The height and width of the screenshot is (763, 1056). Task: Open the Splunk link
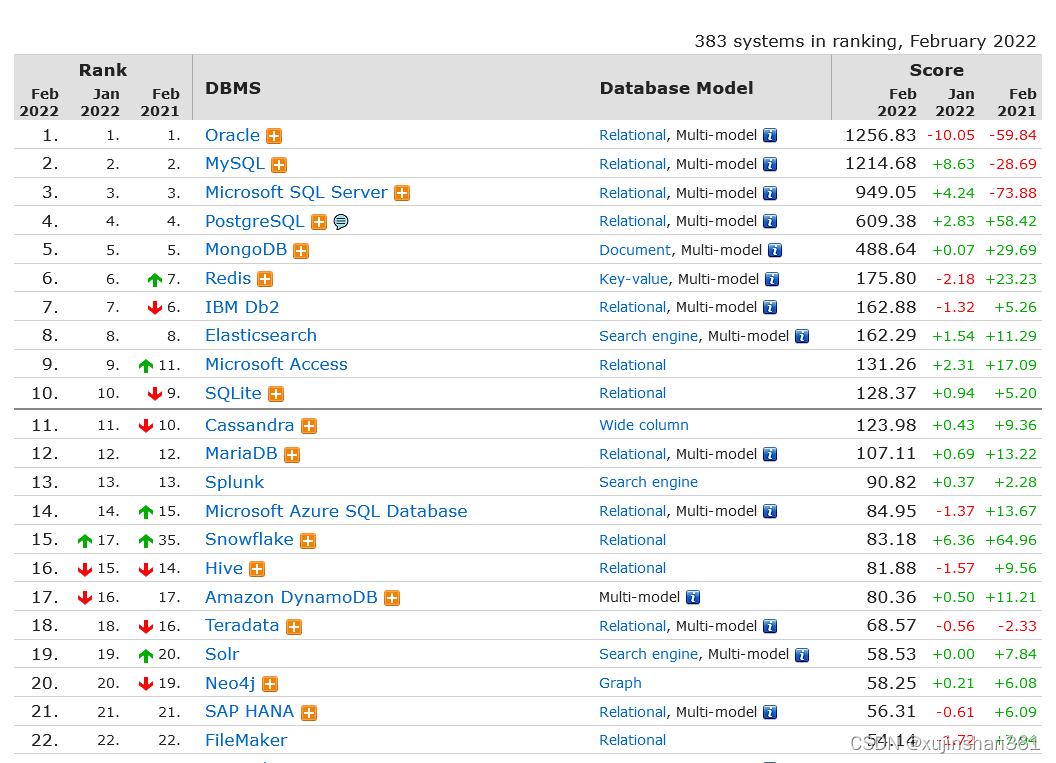click(234, 483)
